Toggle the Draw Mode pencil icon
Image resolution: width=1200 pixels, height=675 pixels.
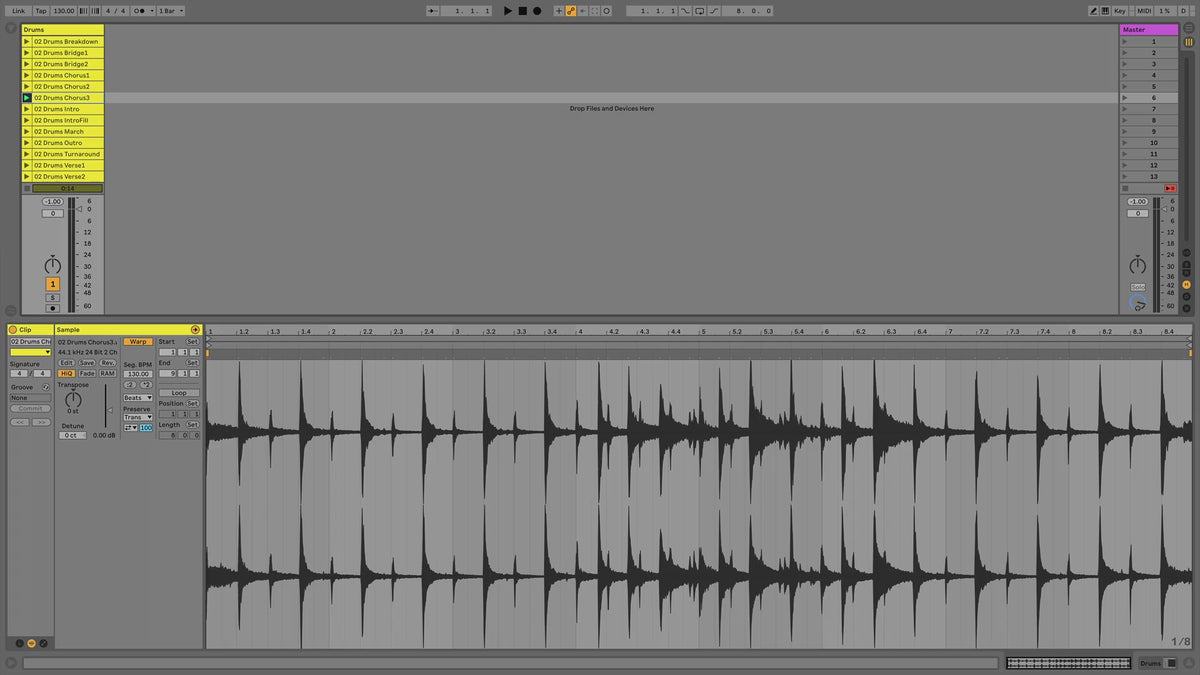pyautogui.click(x=1093, y=11)
